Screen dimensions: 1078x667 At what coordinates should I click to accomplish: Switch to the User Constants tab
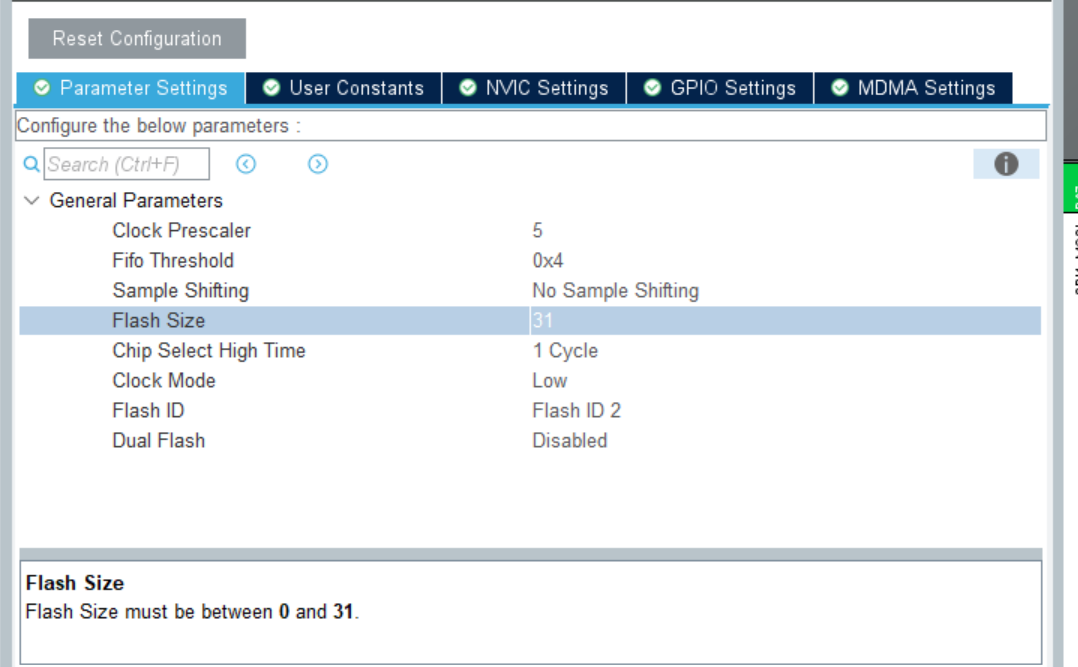[x=343, y=88]
